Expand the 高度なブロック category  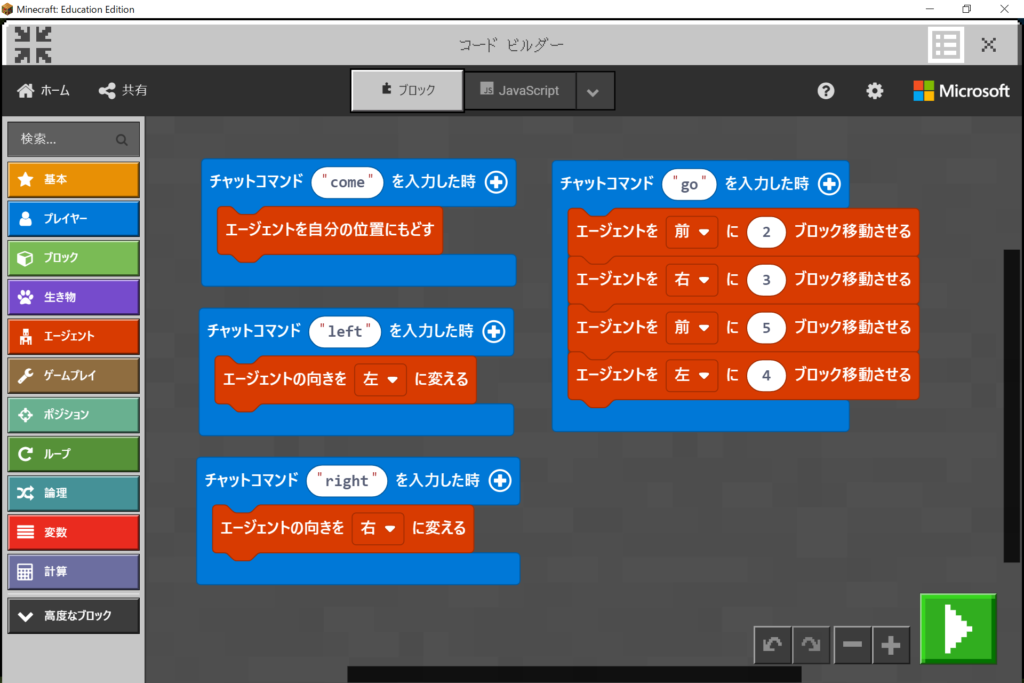point(74,616)
